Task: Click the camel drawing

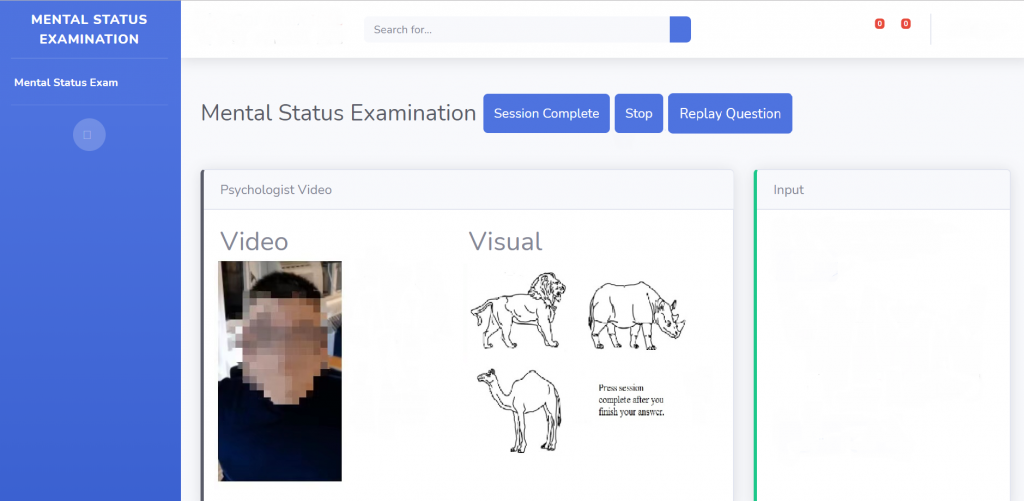Action: pyautogui.click(x=518, y=409)
